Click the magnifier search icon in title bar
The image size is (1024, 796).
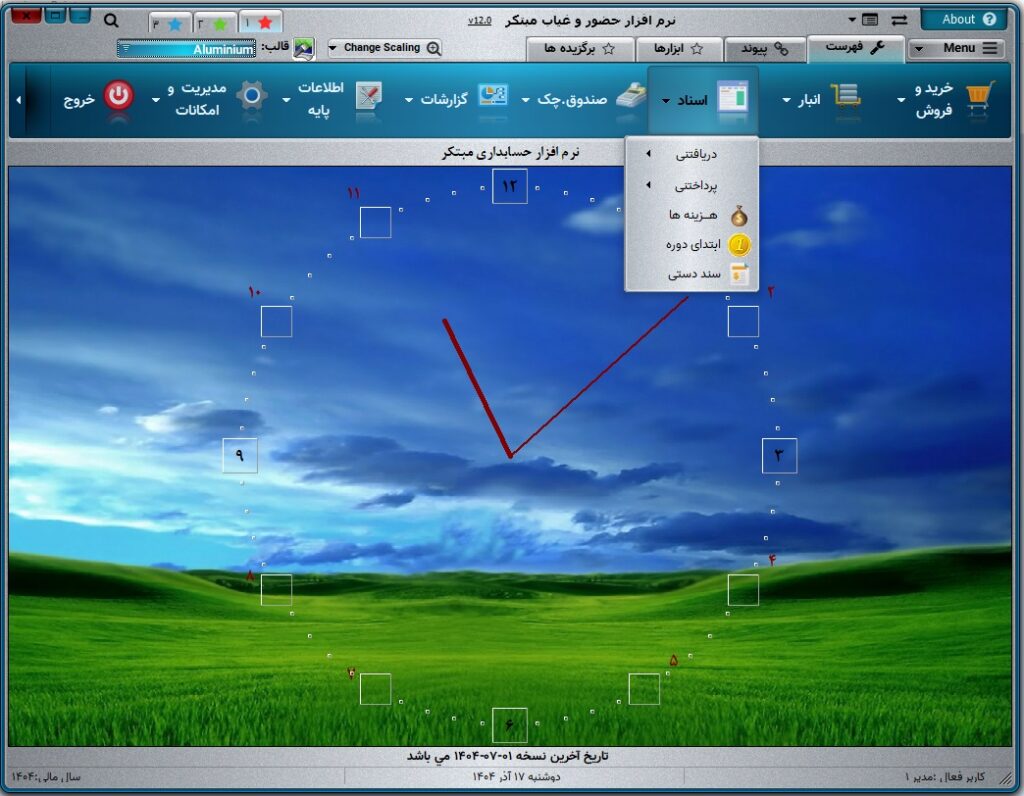(x=111, y=21)
